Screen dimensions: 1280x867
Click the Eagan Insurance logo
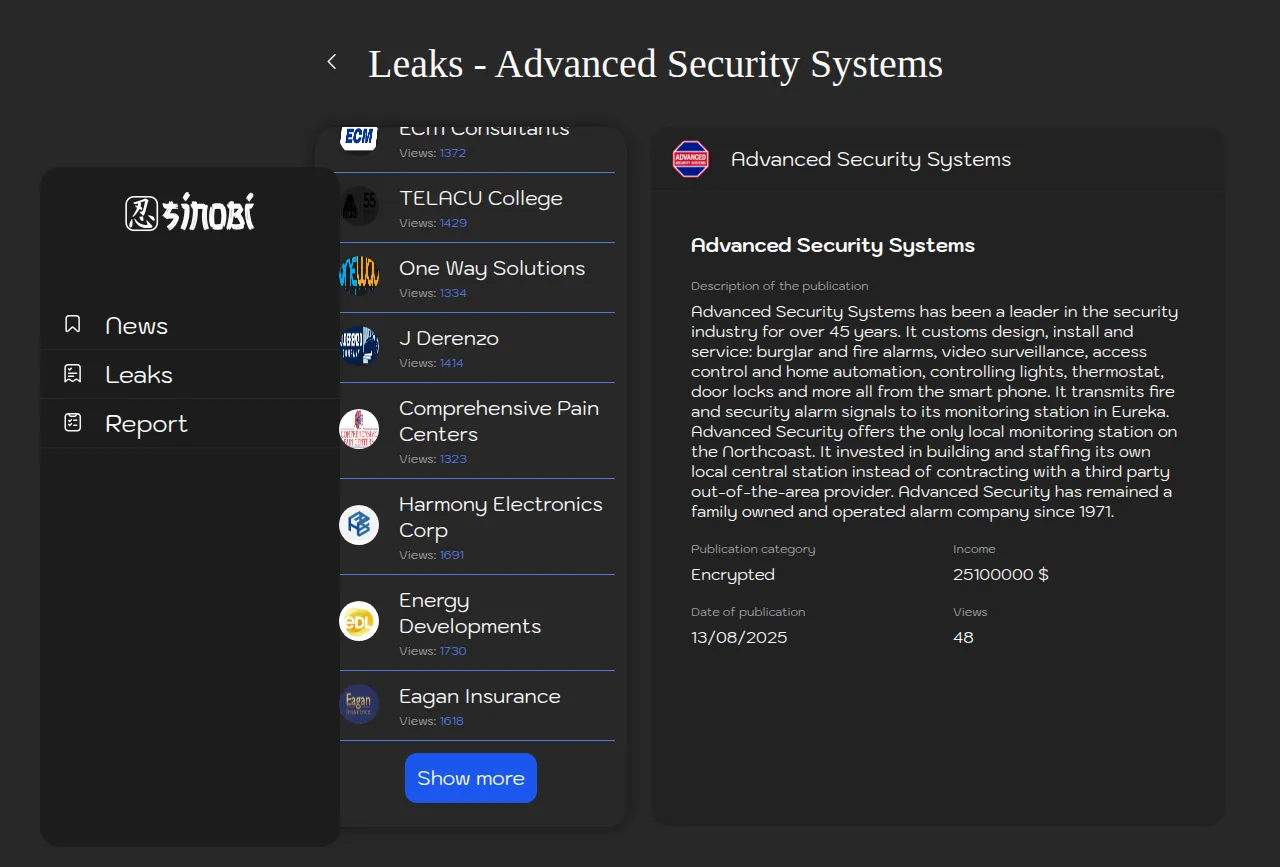coord(359,704)
